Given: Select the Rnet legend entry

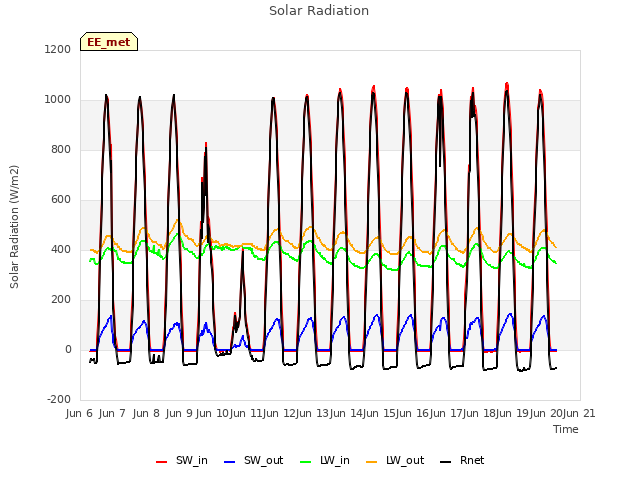Looking at the screenshot, I should coord(462,460).
